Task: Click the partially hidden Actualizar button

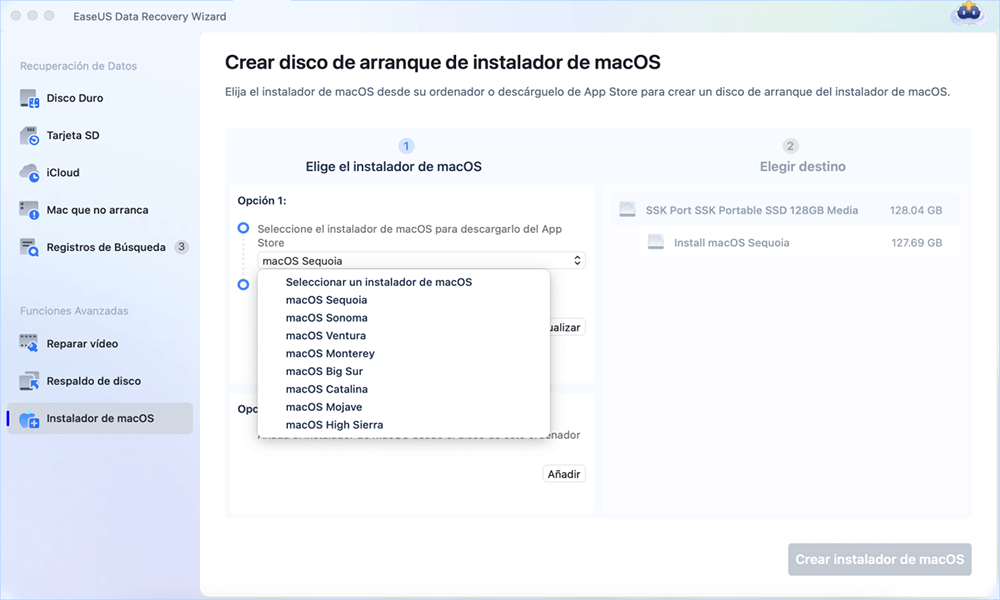Action: point(567,327)
